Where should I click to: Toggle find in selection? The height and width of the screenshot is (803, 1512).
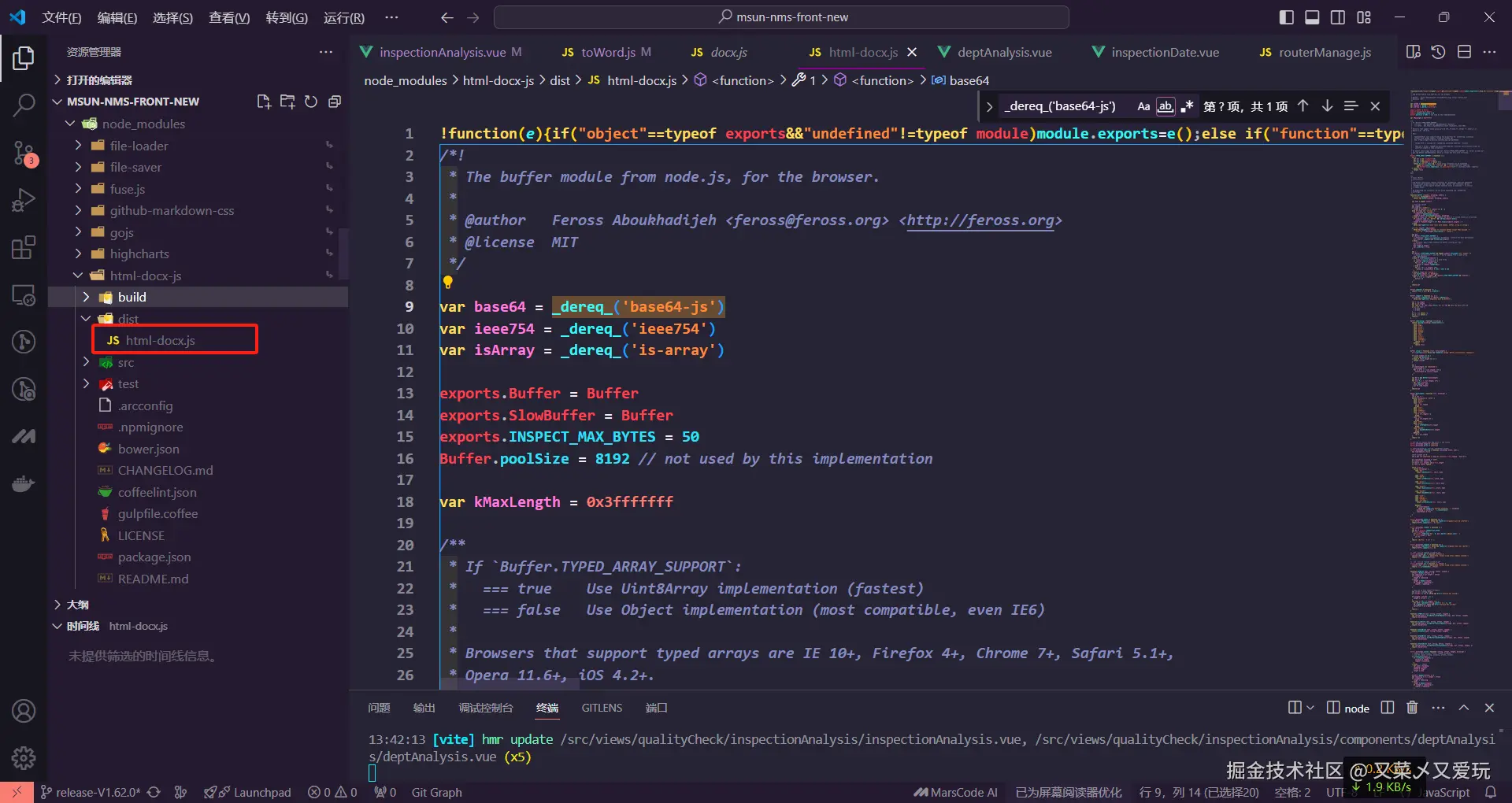(1351, 106)
